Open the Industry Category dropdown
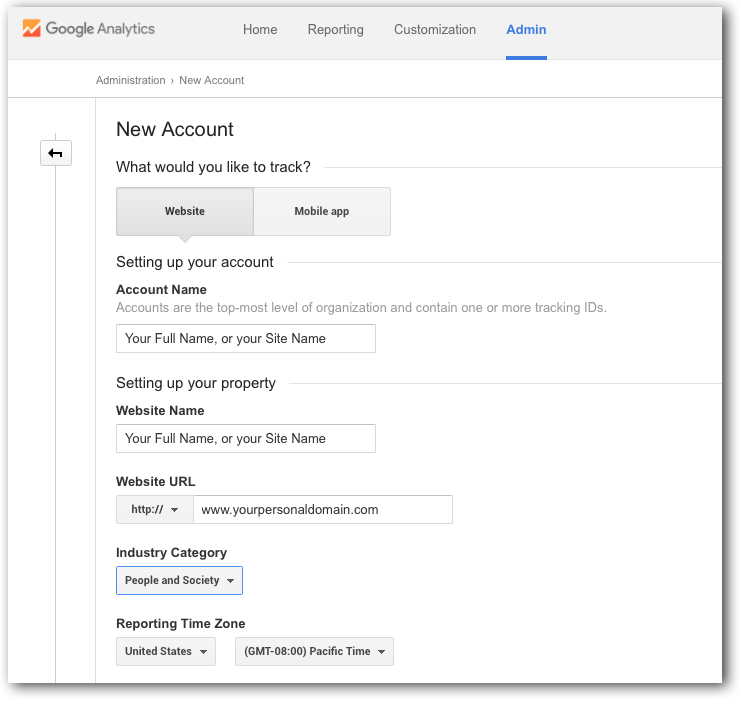 pyautogui.click(x=179, y=580)
